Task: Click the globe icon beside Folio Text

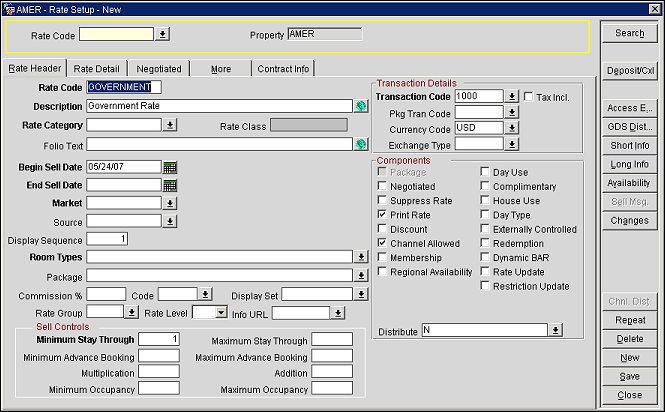Action: [361, 144]
